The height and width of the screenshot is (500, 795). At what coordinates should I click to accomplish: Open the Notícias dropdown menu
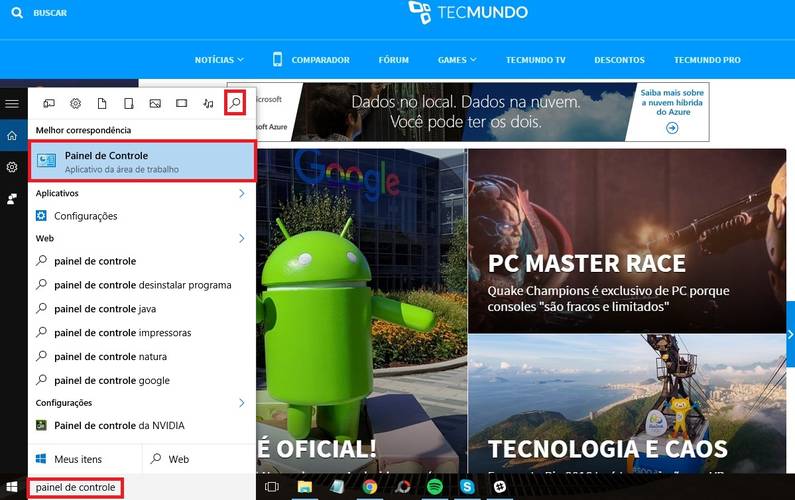(x=219, y=60)
